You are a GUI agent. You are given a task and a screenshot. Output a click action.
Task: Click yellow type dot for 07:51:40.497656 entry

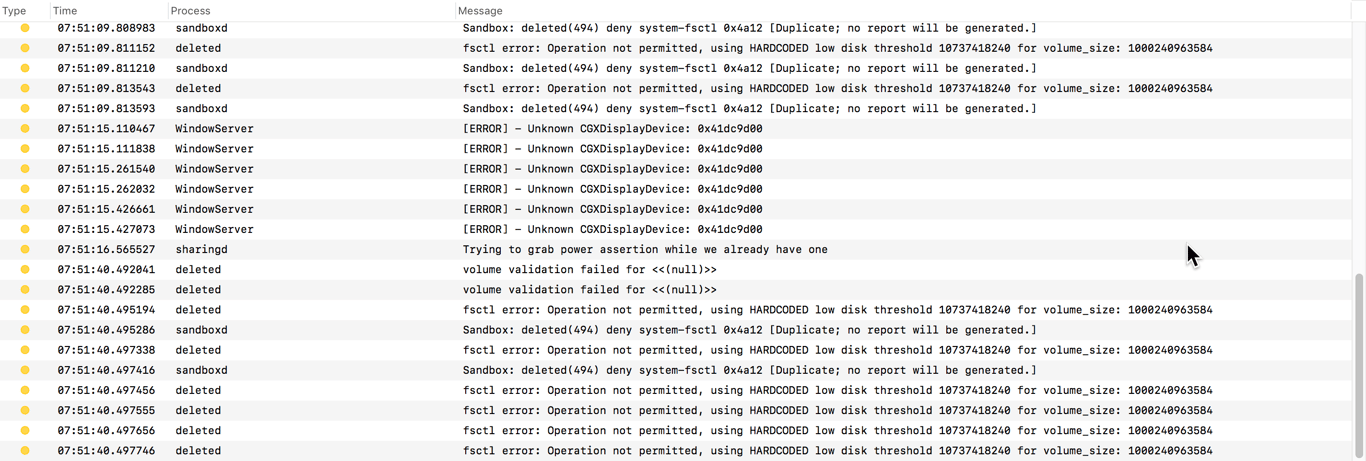tap(25, 430)
